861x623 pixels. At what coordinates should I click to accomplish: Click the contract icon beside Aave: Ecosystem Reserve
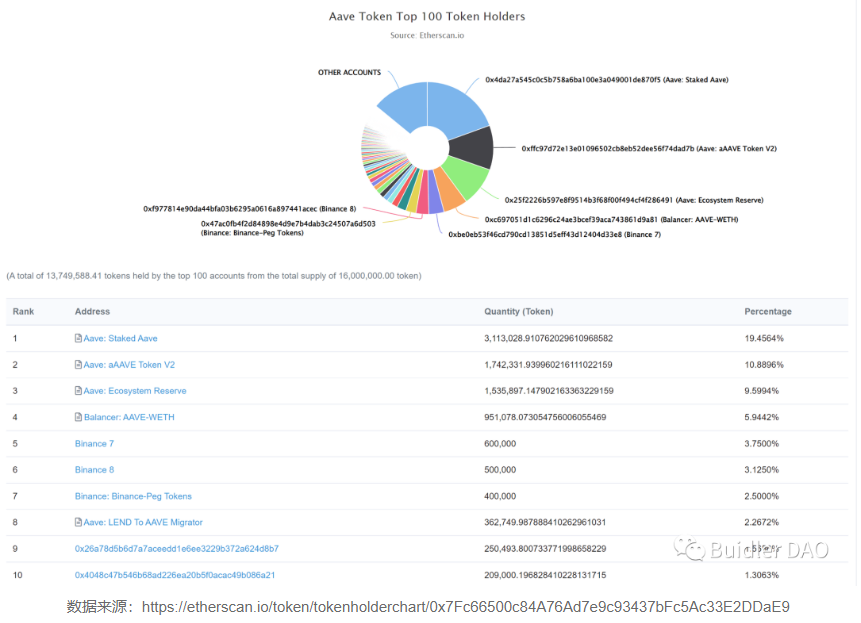click(x=79, y=391)
